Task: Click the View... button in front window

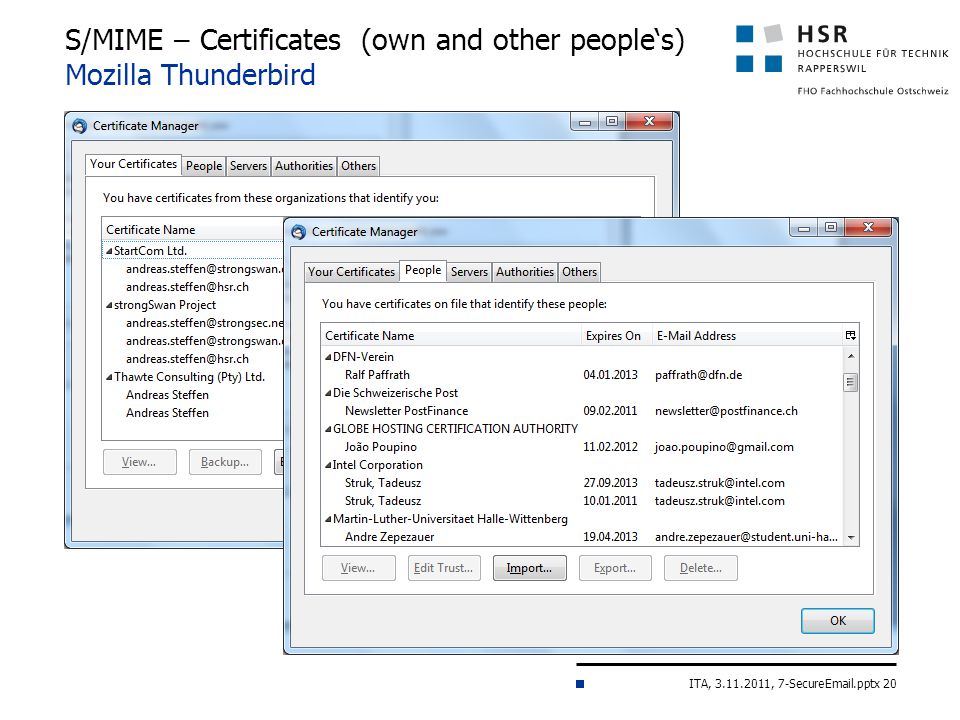Action: click(358, 568)
